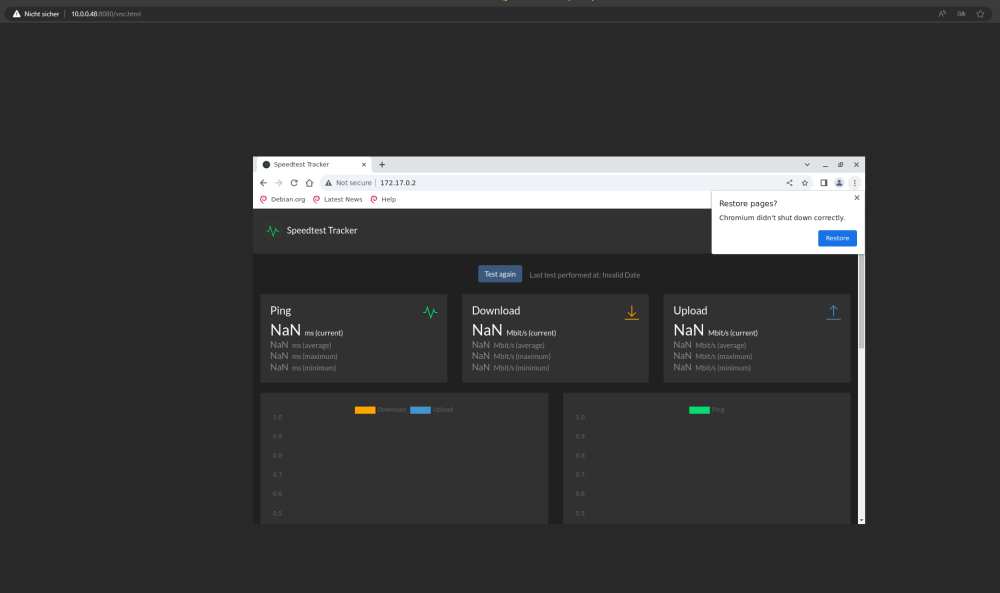1000x593 pixels.
Task: Toggle Ping series in chart legend
Action: pos(707,410)
